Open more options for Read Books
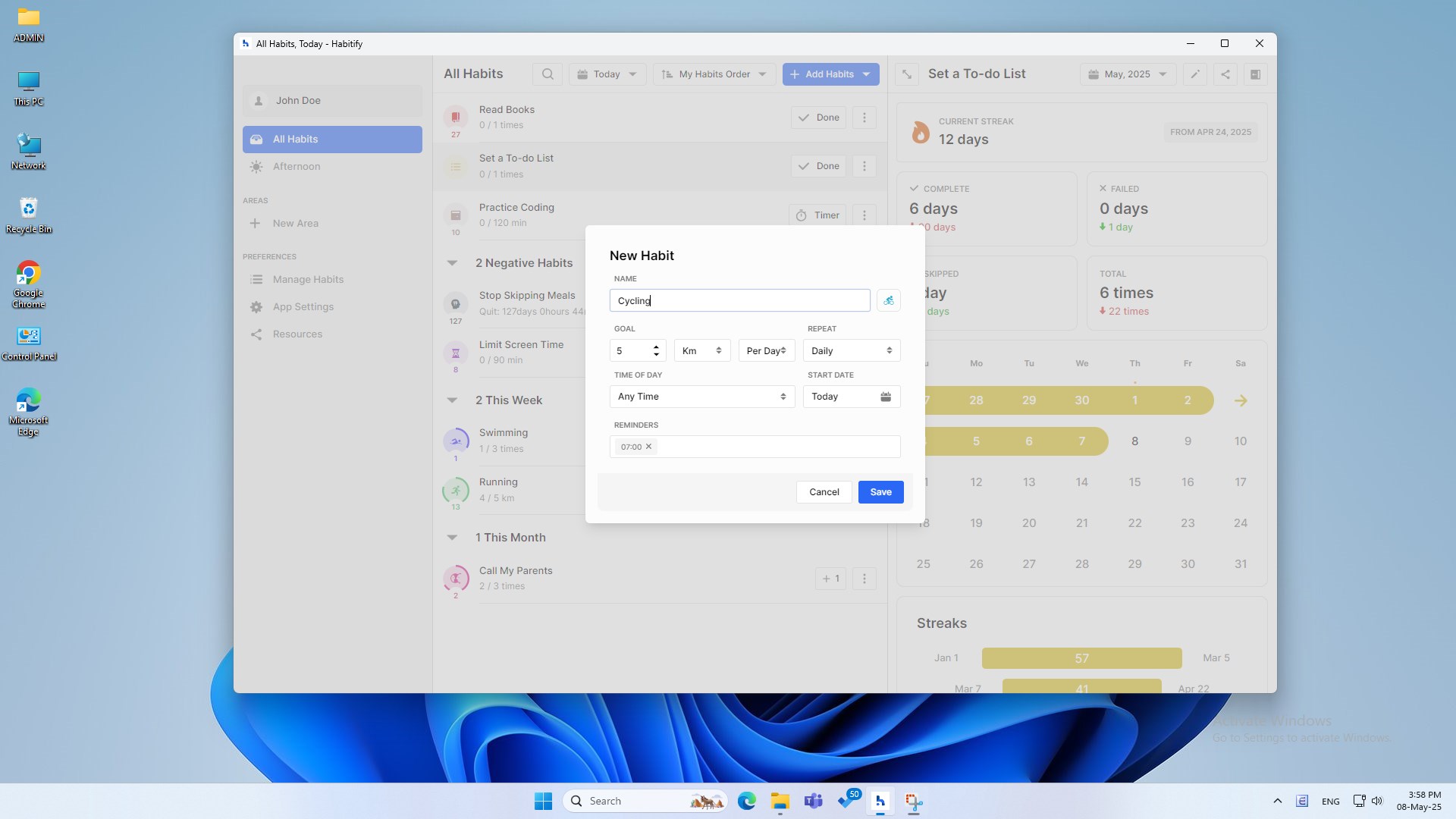The height and width of the screenshot is (819, 1456). [x=864, y=118]
